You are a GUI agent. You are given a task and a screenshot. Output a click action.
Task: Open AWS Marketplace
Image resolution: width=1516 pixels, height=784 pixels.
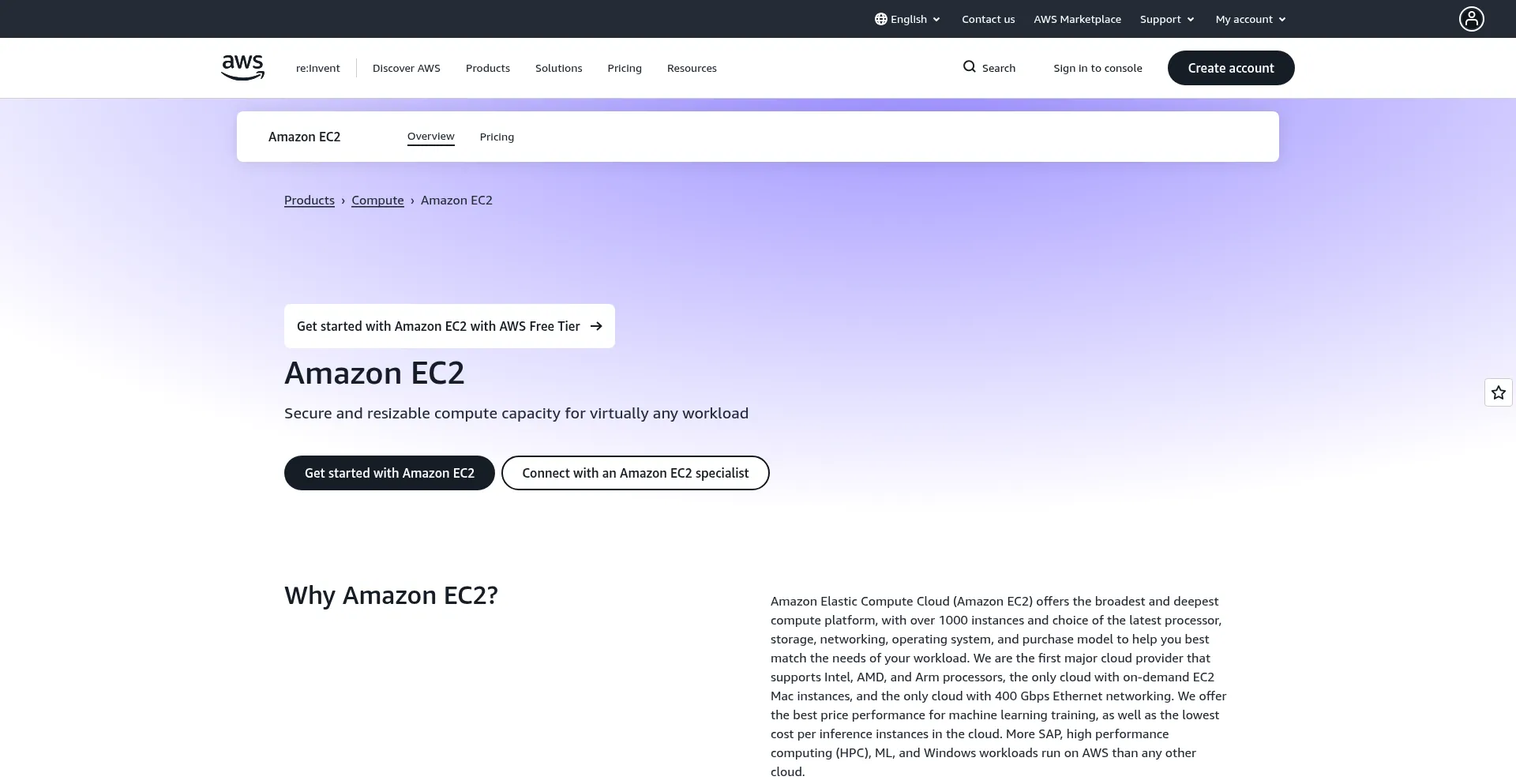tap(1077, 18)
